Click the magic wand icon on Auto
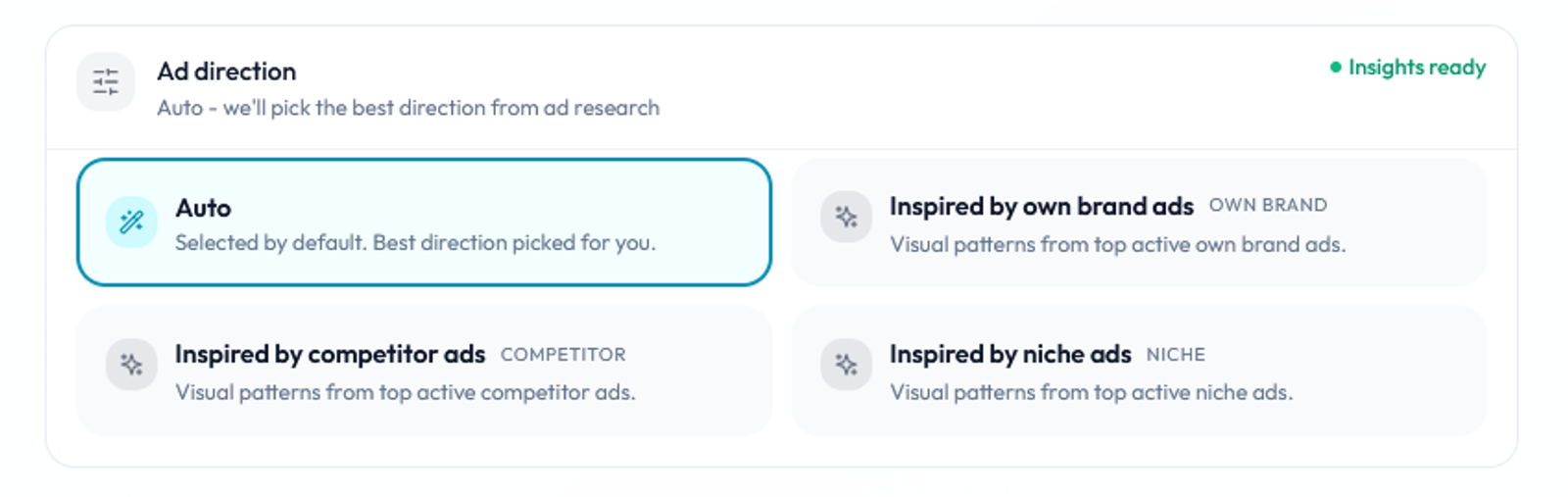1568x497 pixels. click(131, 222)
